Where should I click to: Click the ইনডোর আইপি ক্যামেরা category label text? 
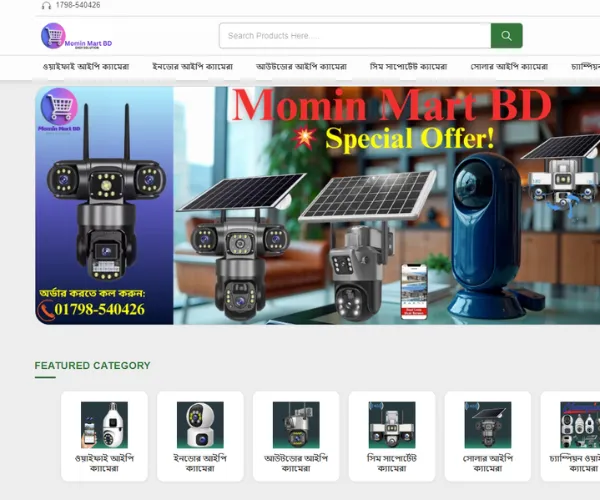click(200, 462)
